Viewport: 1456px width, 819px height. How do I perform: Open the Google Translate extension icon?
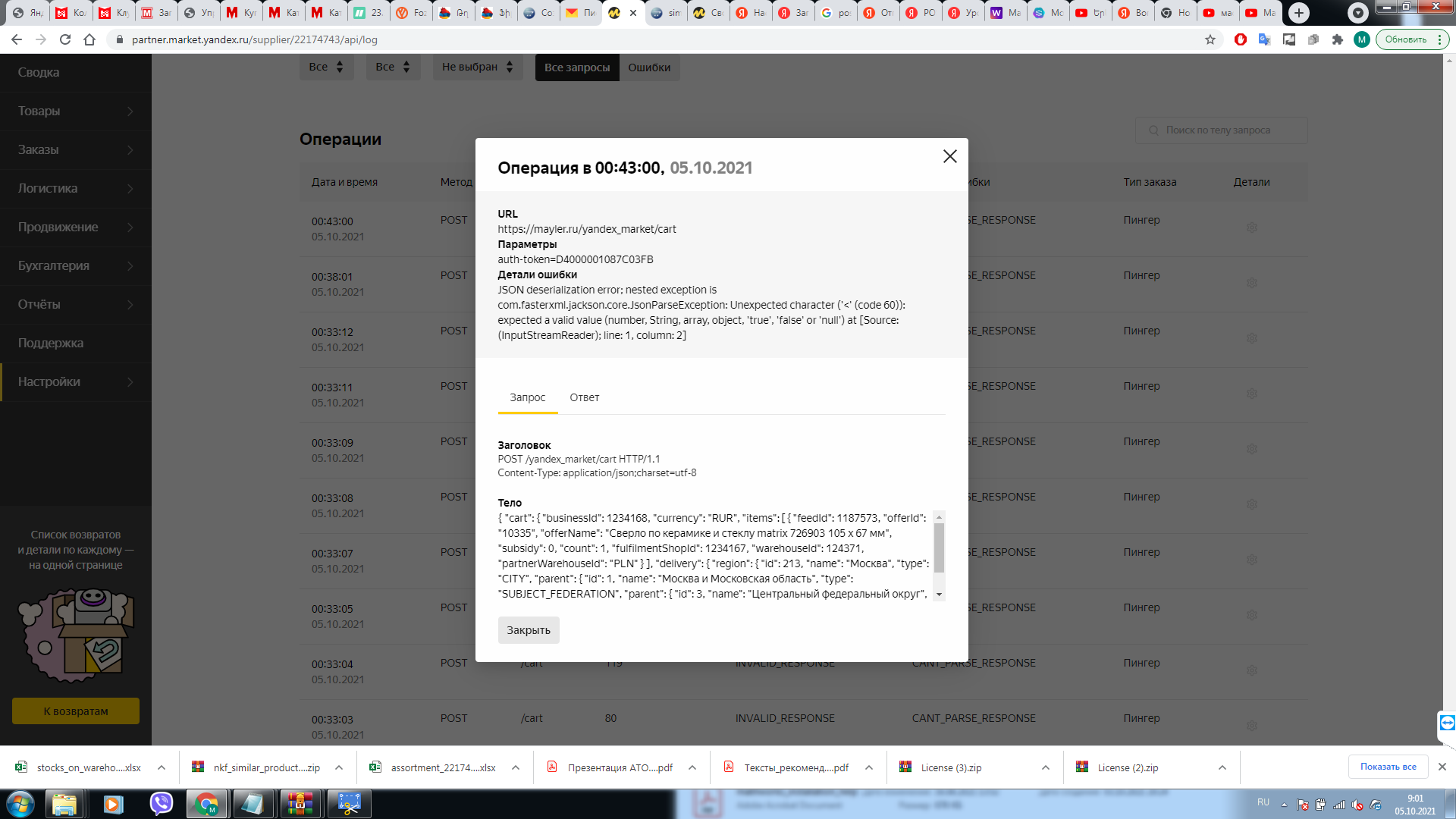click(x=1264, y=39)
